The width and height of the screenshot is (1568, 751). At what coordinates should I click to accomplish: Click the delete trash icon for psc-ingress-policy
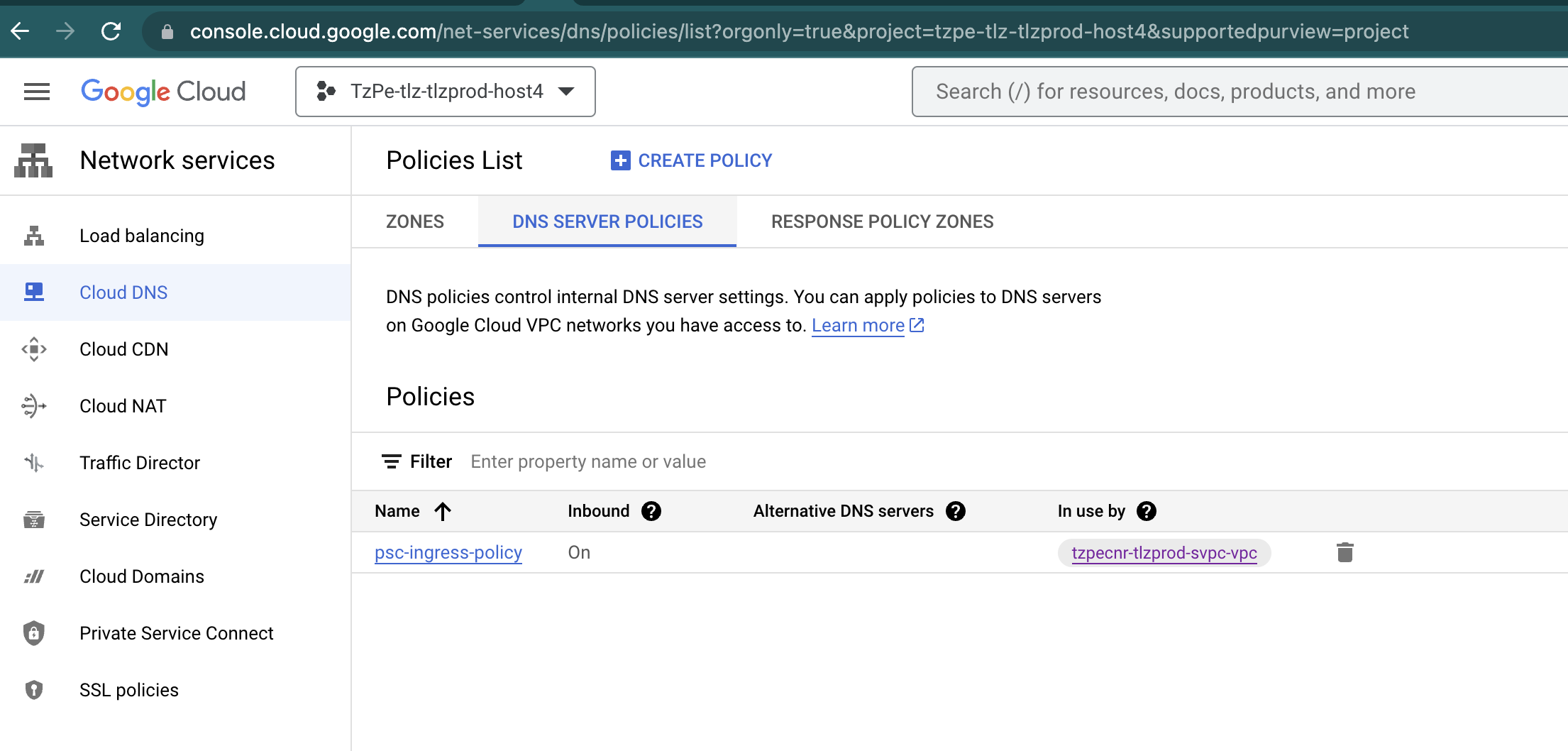tap(1345, 552)
